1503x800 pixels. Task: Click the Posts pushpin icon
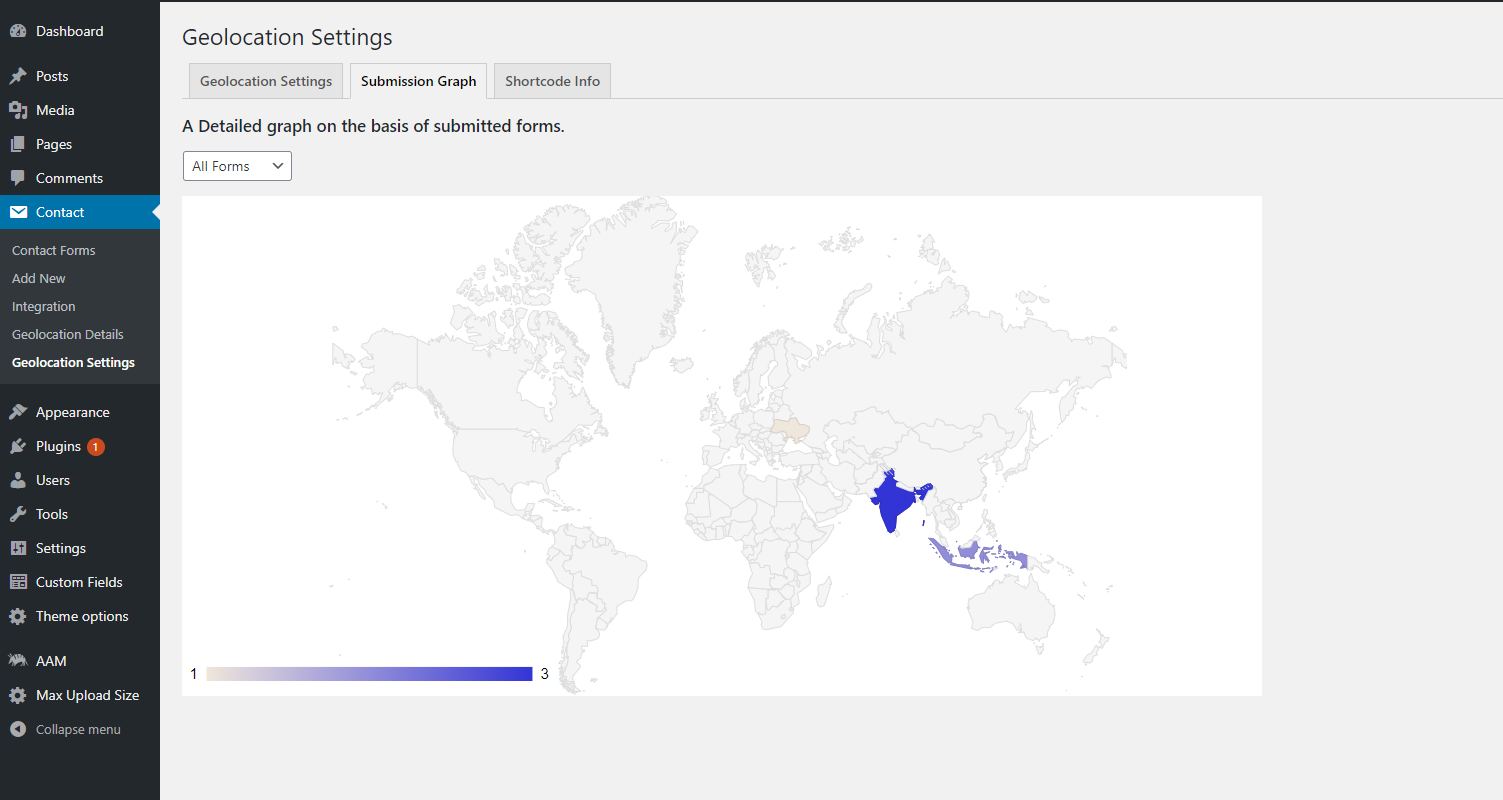pyautogui.click(x=18, y=77)
